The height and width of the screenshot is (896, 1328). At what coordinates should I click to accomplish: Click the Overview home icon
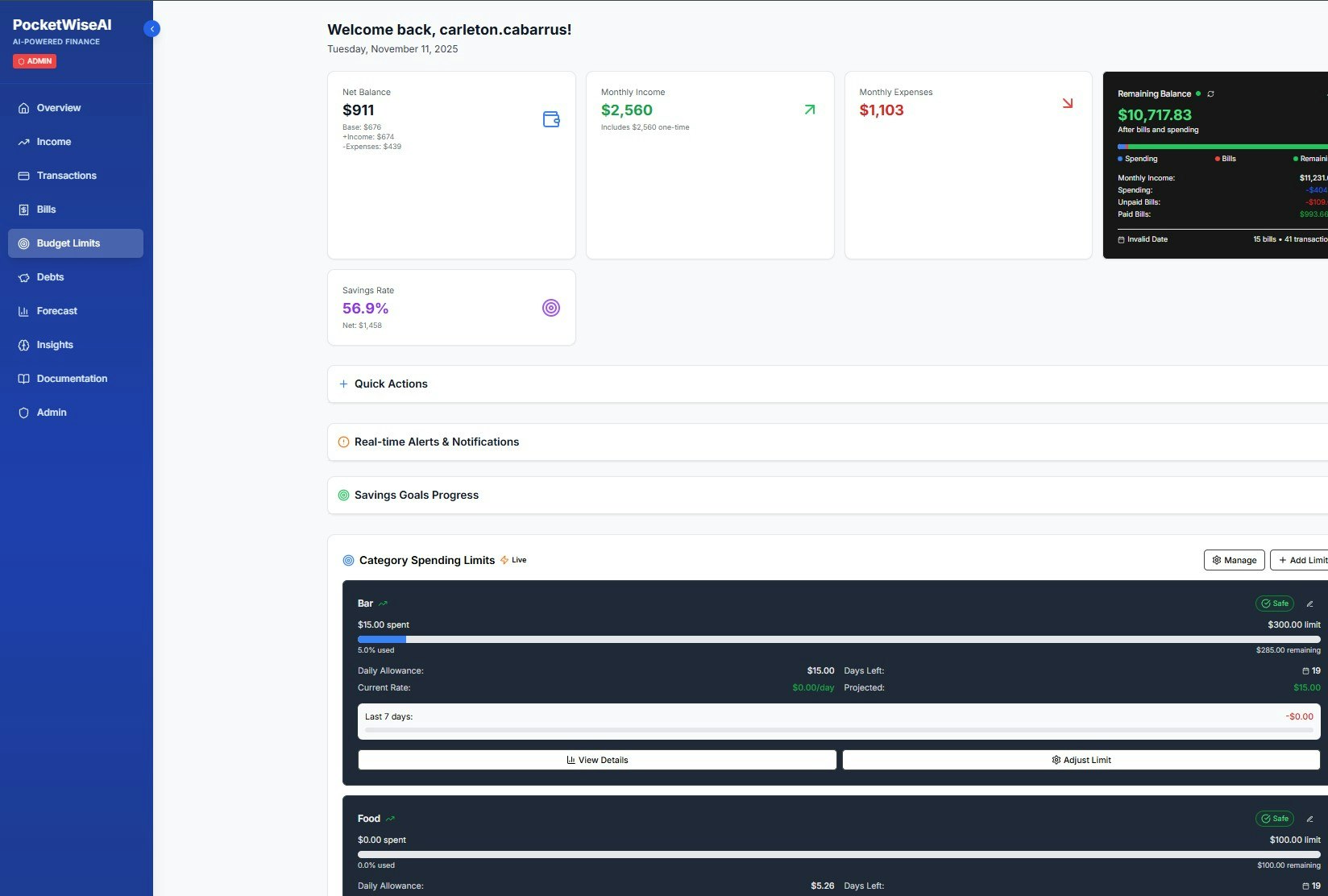pyautogui.click(x=23, y=108)
